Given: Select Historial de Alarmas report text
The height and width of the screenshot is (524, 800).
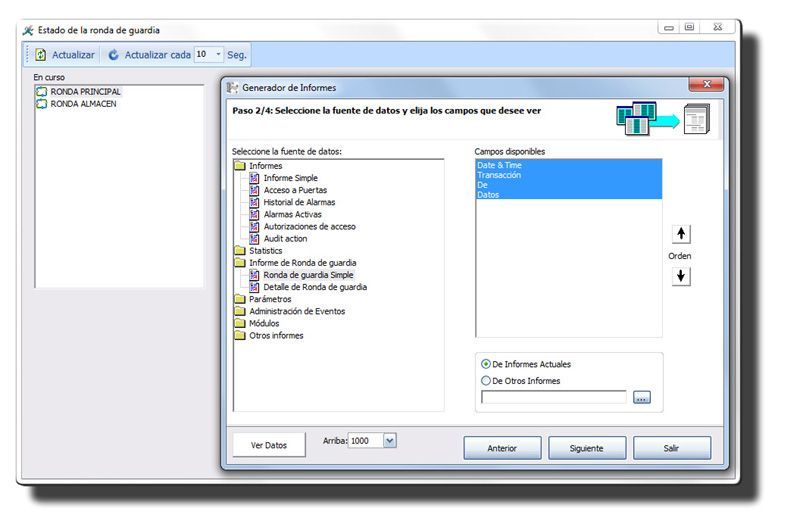Looking at the screenshot, I should 299,203.
